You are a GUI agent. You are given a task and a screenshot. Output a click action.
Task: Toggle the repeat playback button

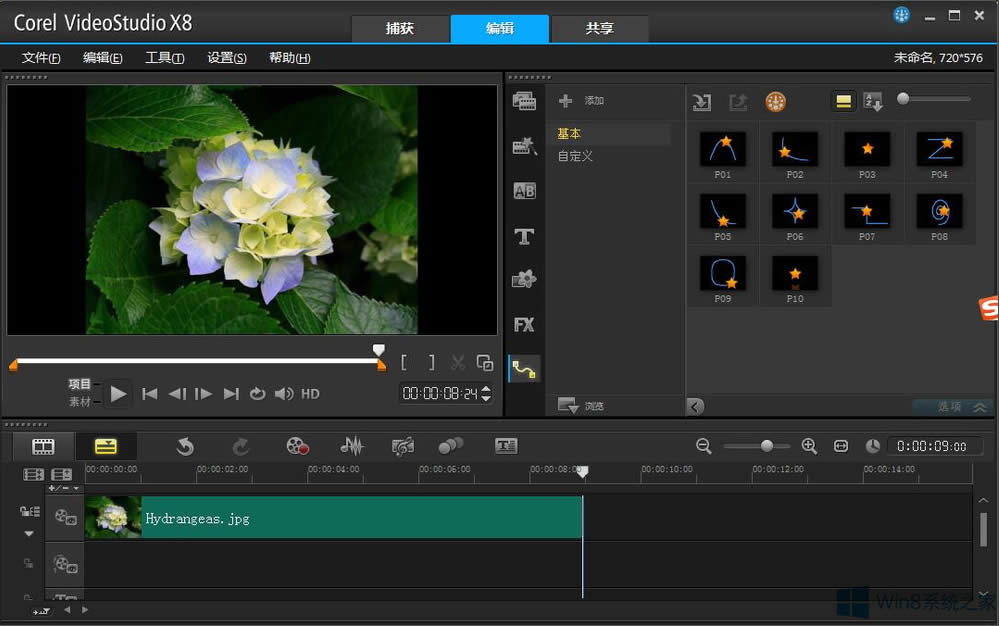coord(257,394)
